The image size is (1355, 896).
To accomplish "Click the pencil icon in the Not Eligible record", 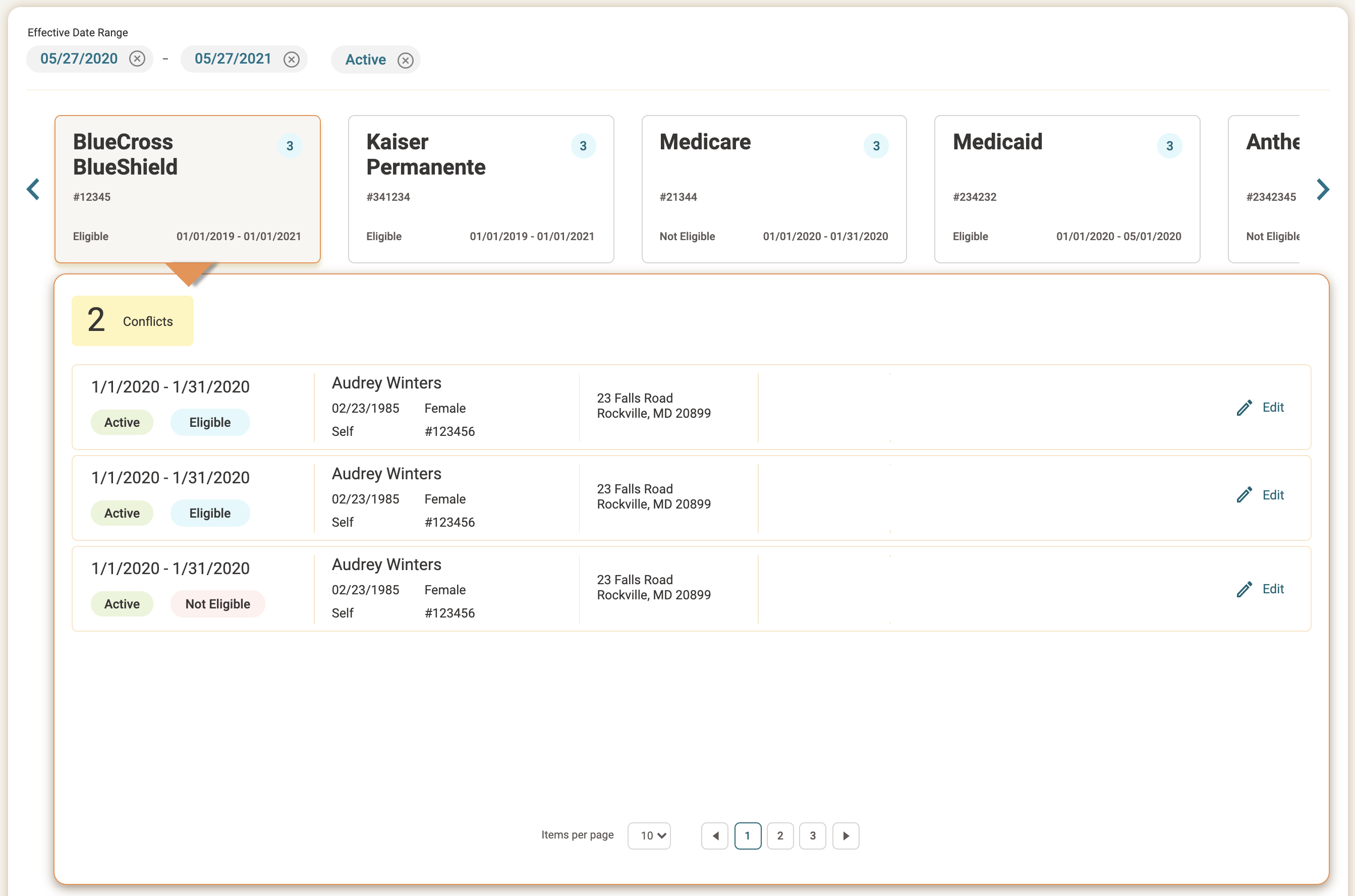I will (x=1244, y=589).
